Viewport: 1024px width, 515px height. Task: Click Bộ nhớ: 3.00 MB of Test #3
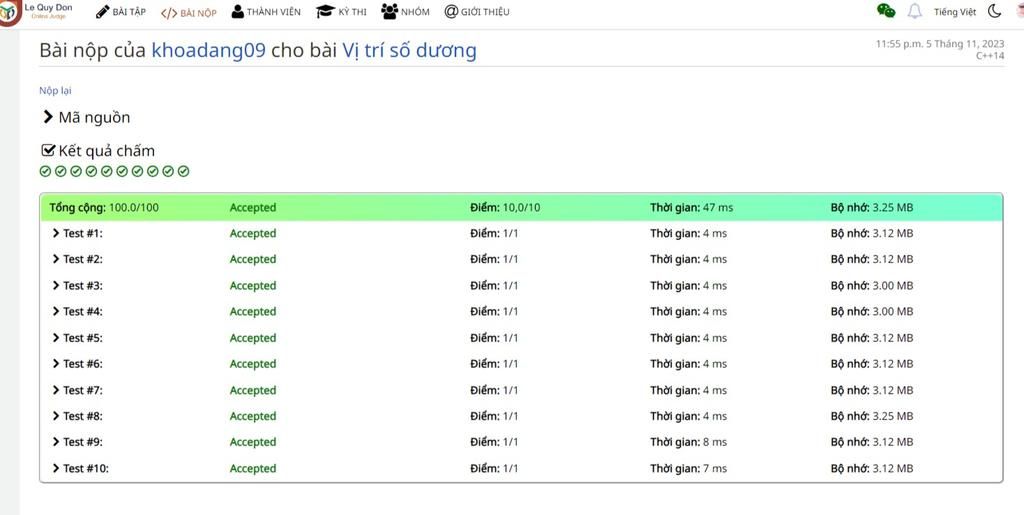pyautogui.click(x=872, y=285)
